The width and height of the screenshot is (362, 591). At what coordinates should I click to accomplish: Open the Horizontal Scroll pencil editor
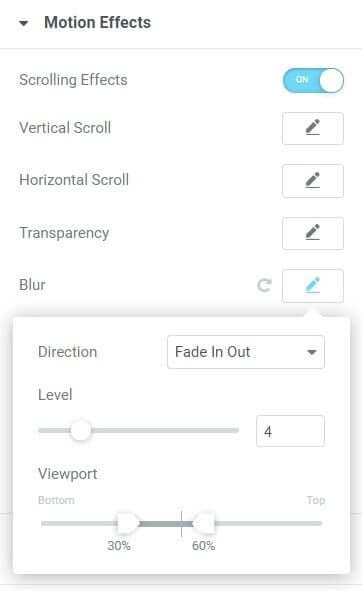coord(313,181)
